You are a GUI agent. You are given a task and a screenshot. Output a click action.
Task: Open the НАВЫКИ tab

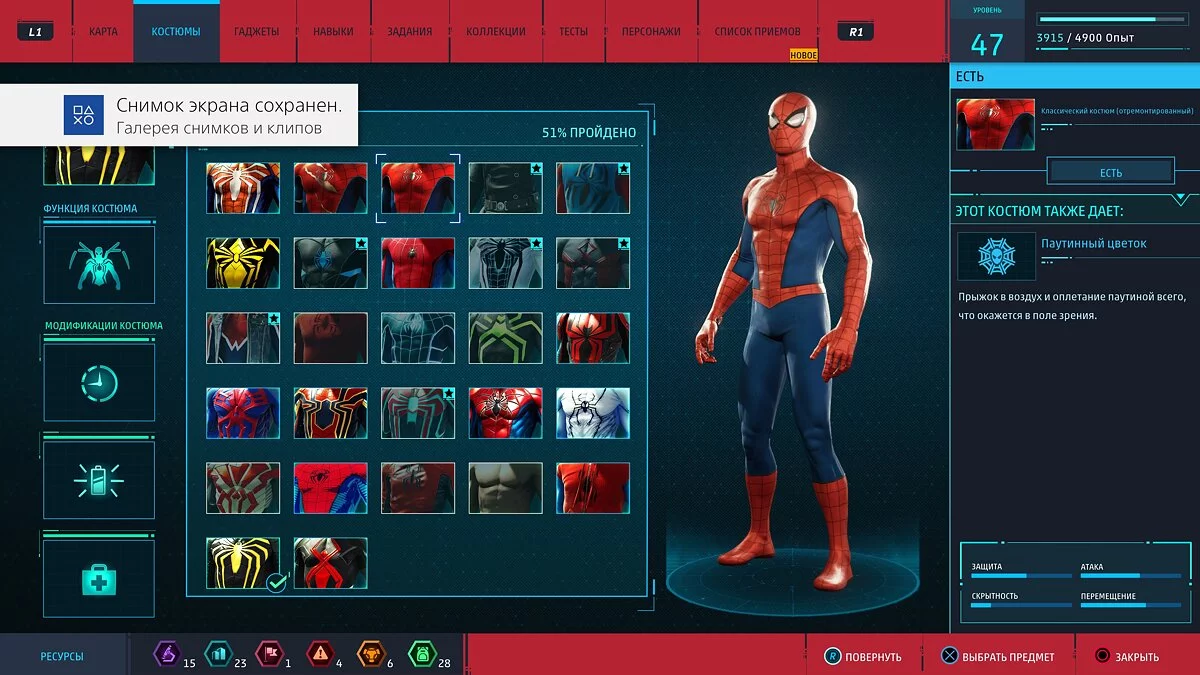point(333,31)
